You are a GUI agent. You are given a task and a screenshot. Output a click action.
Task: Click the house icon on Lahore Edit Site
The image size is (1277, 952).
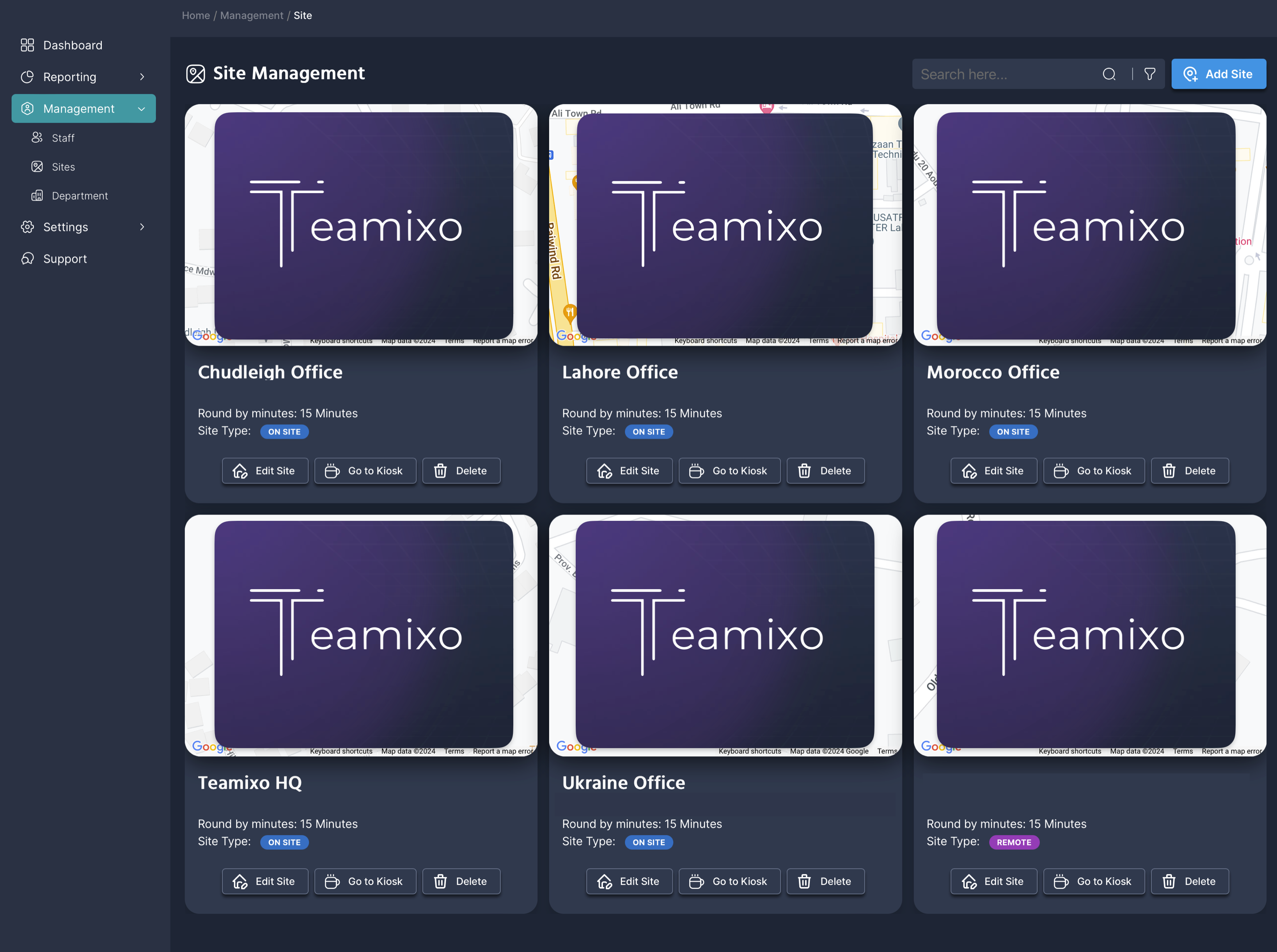click(x=604, y=471)
